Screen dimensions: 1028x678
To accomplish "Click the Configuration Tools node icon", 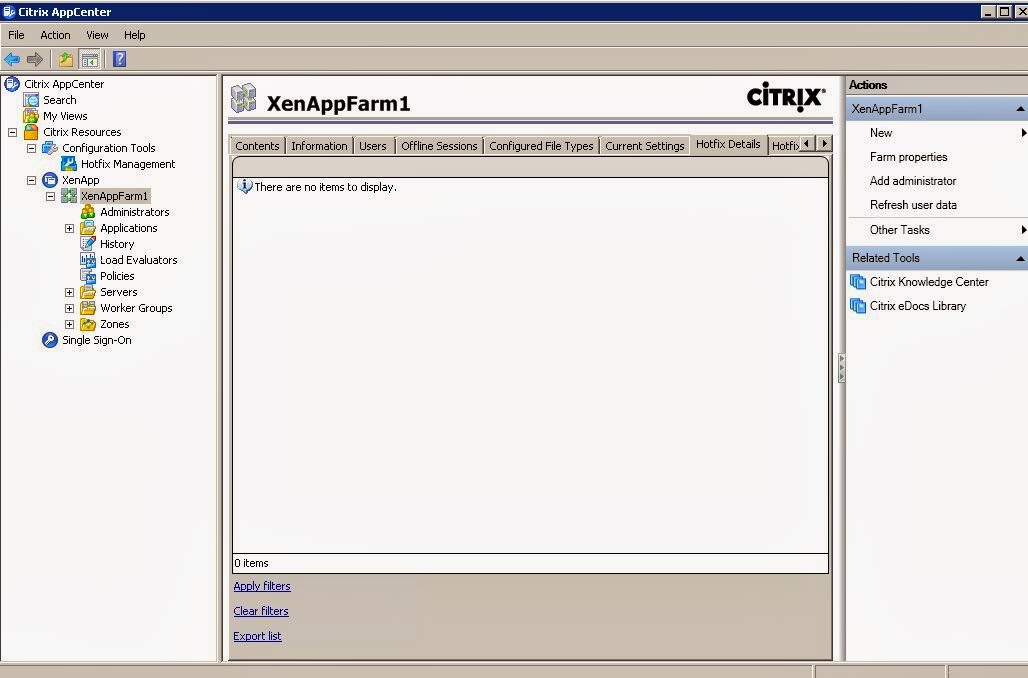I will pos(50,148).
